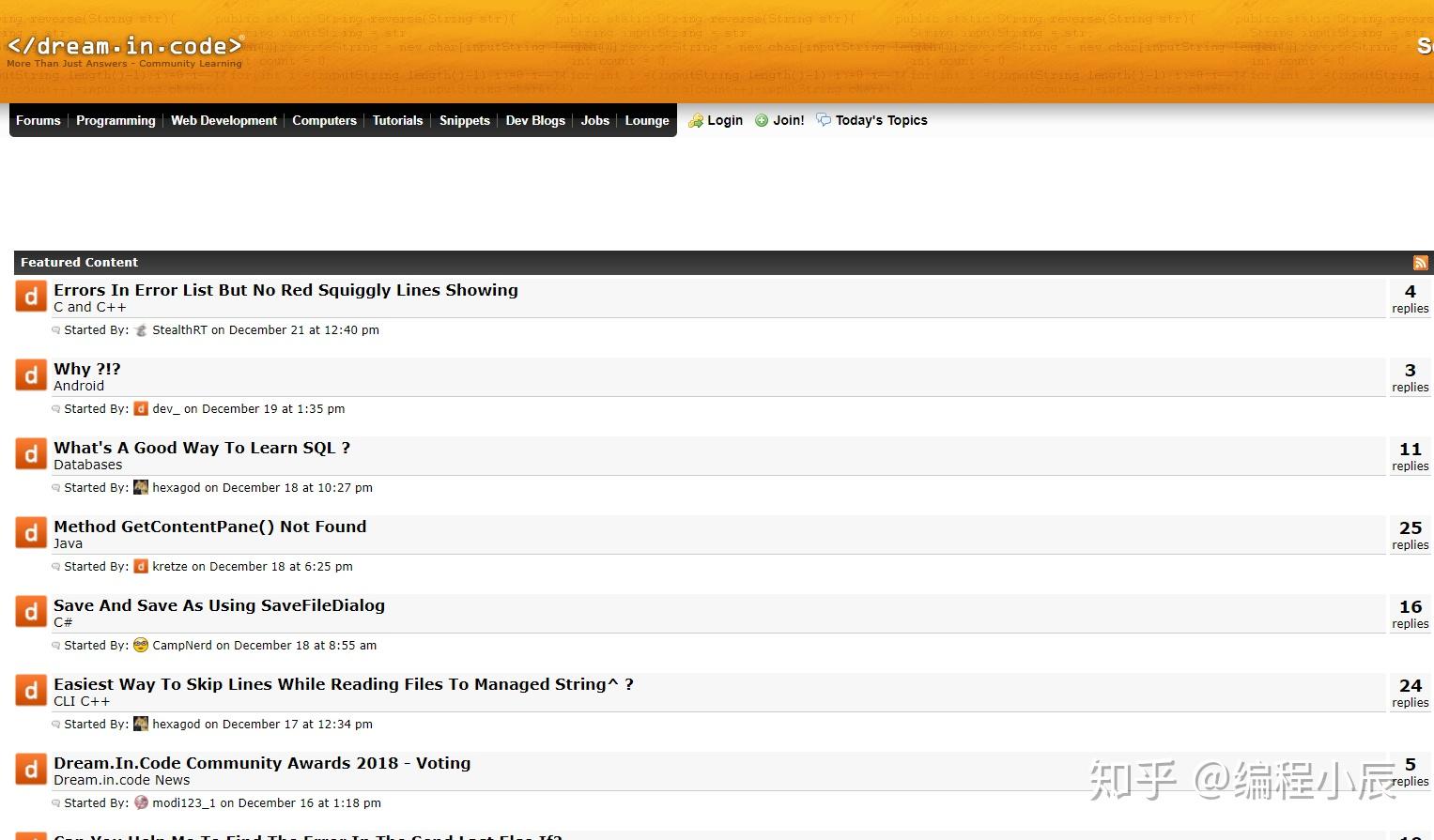Open the Forums menu
1434x840 pixels.
point(39,120)
